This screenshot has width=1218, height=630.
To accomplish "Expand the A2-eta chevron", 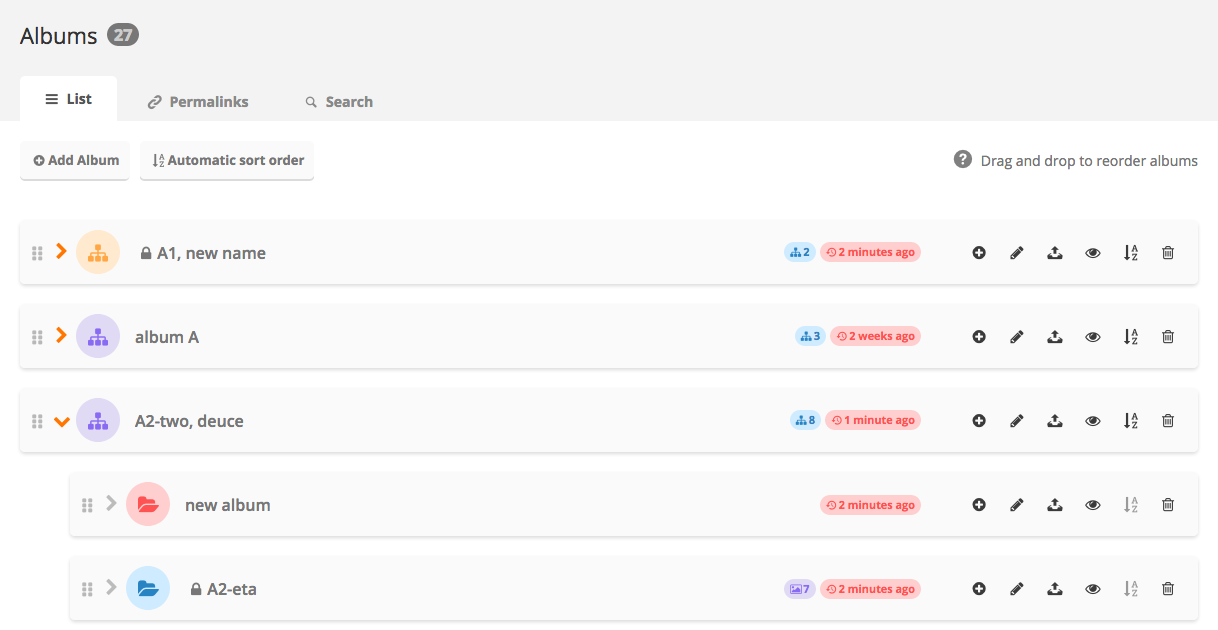I will pos(111,587).
